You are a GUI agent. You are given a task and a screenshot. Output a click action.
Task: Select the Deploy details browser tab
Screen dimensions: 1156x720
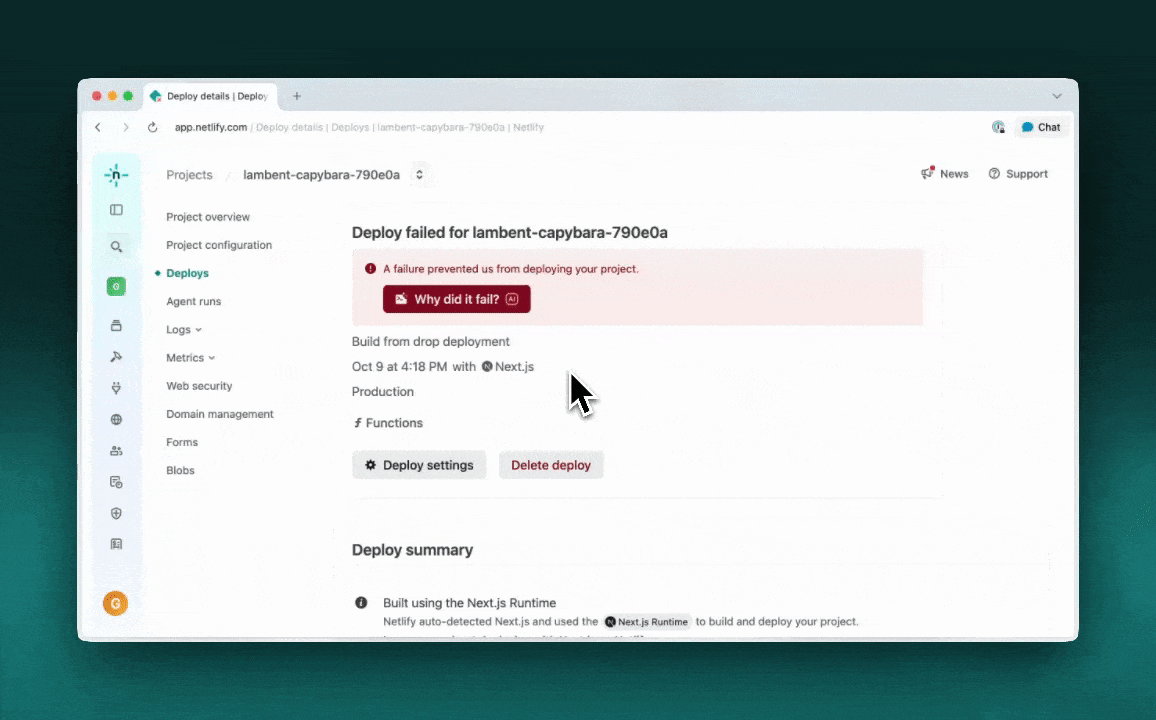pyautogui.click(x=210, y=97)
